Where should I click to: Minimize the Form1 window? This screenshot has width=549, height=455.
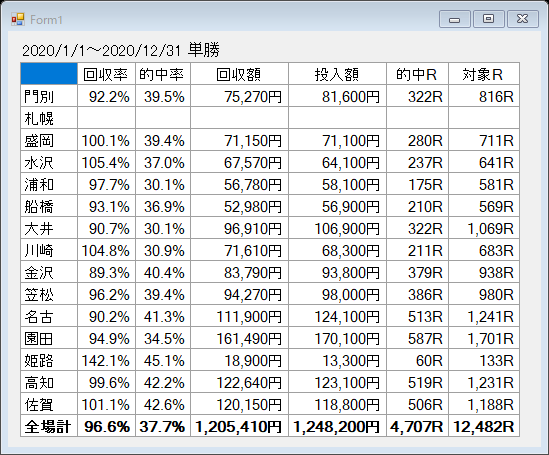[x=454, y=19]
